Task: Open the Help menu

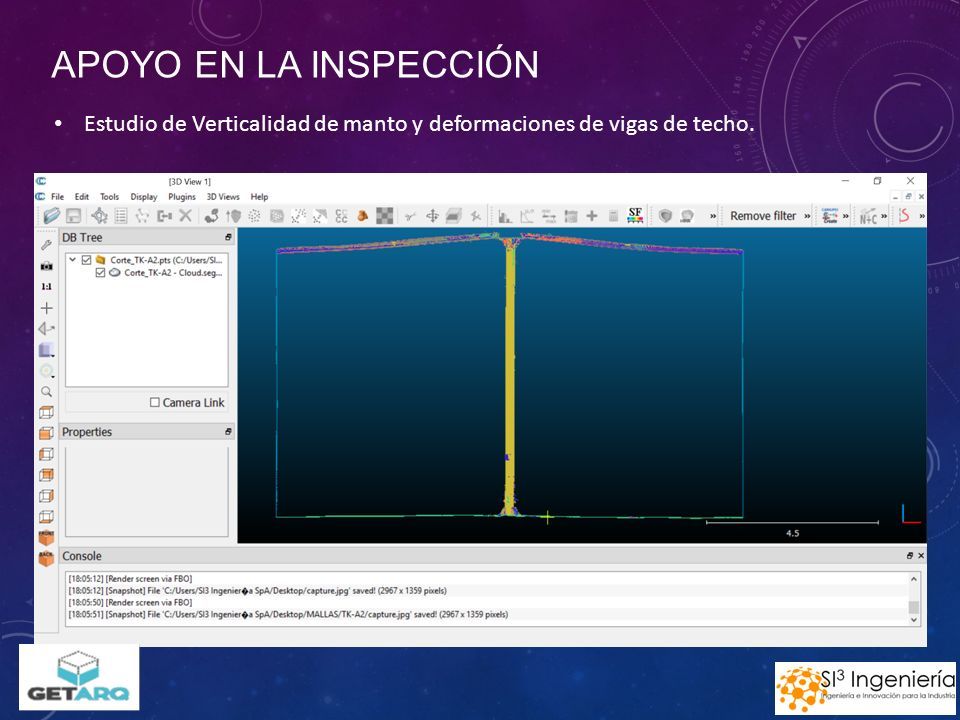Action: [259, 197]
